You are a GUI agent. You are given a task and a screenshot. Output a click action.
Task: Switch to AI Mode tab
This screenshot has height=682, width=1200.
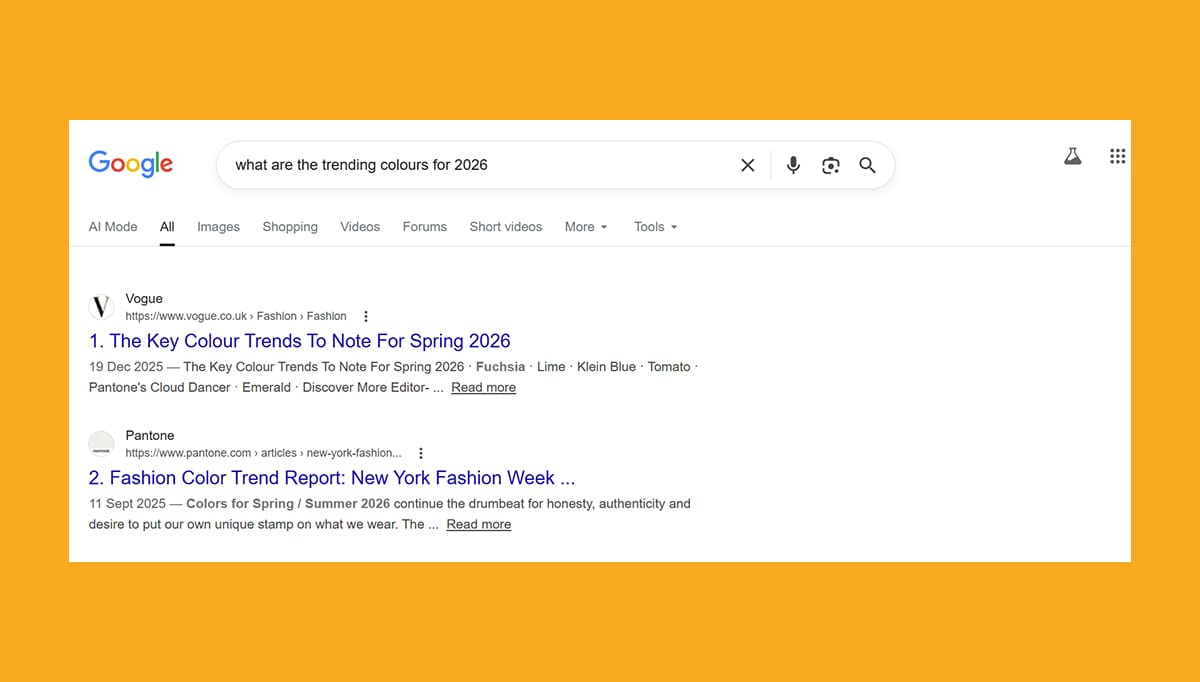point(113,227)
